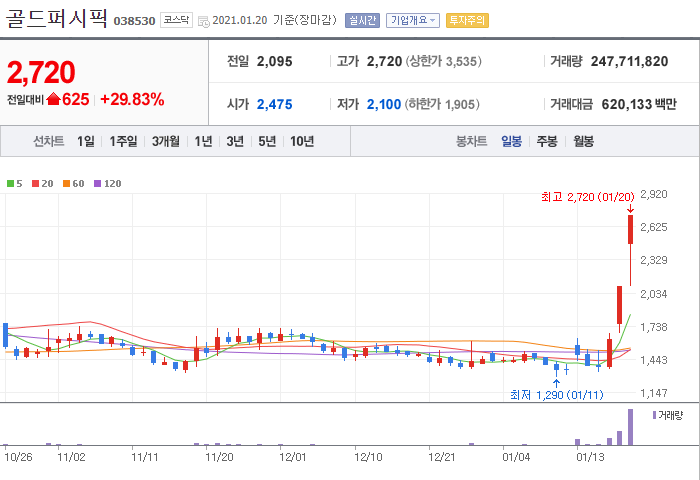Select the 3개월 line chart tab
Image resolution: width=700 pixels, height=480 pixels.
point(166,142)
